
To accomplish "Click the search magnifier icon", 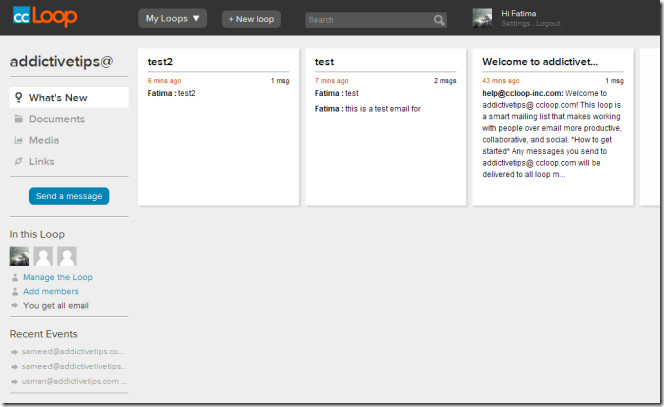I will click(x=439, y=20).
